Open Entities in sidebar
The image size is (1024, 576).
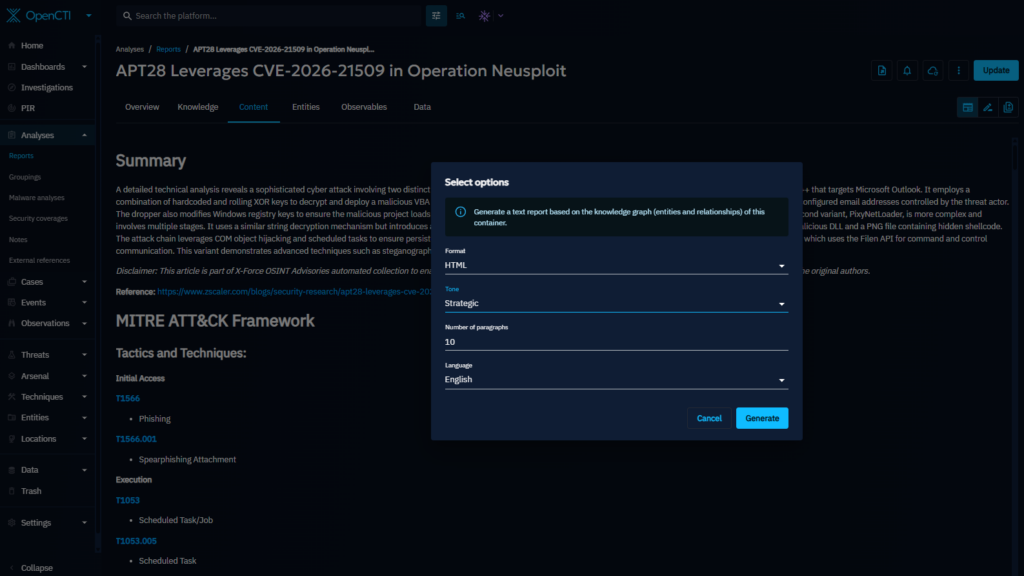35,418
